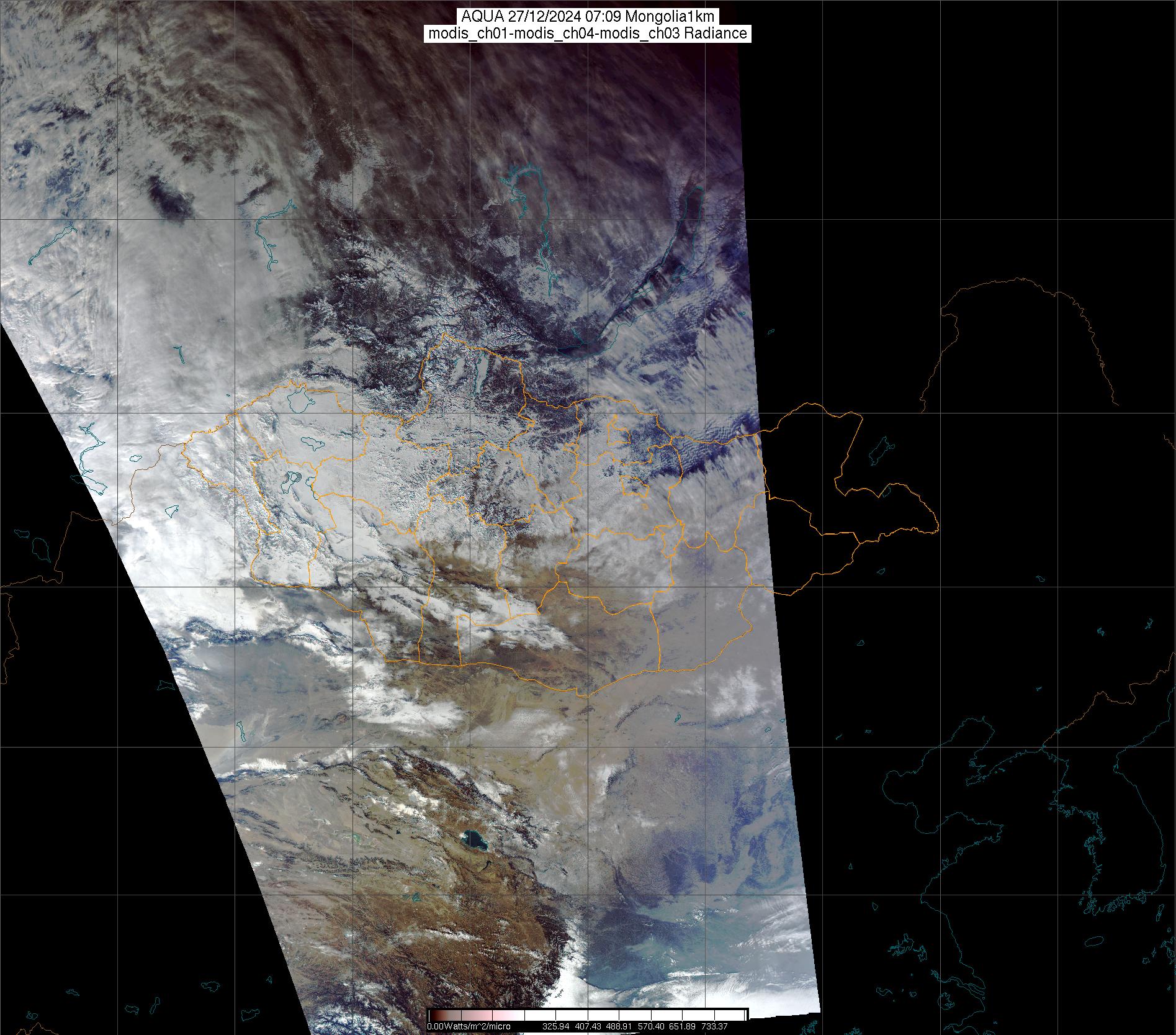Click the "modis_ch01-modis_ch04-modis_ch03 Radiance" channel label
1176x1035 pixels.
(x=588, y=34)
